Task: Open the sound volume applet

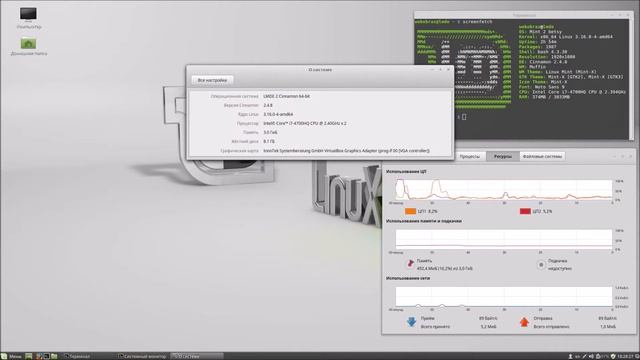Action: point(591,356)
